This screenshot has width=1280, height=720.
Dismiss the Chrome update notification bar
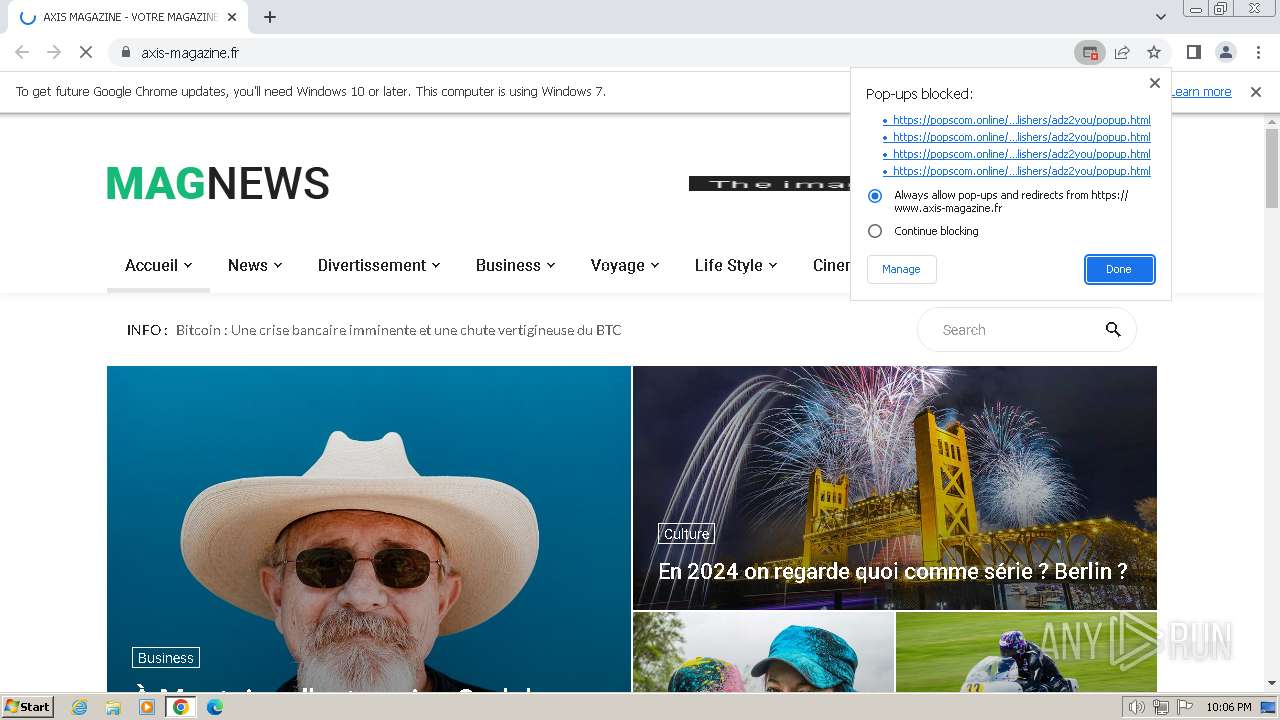point(1256,92)
